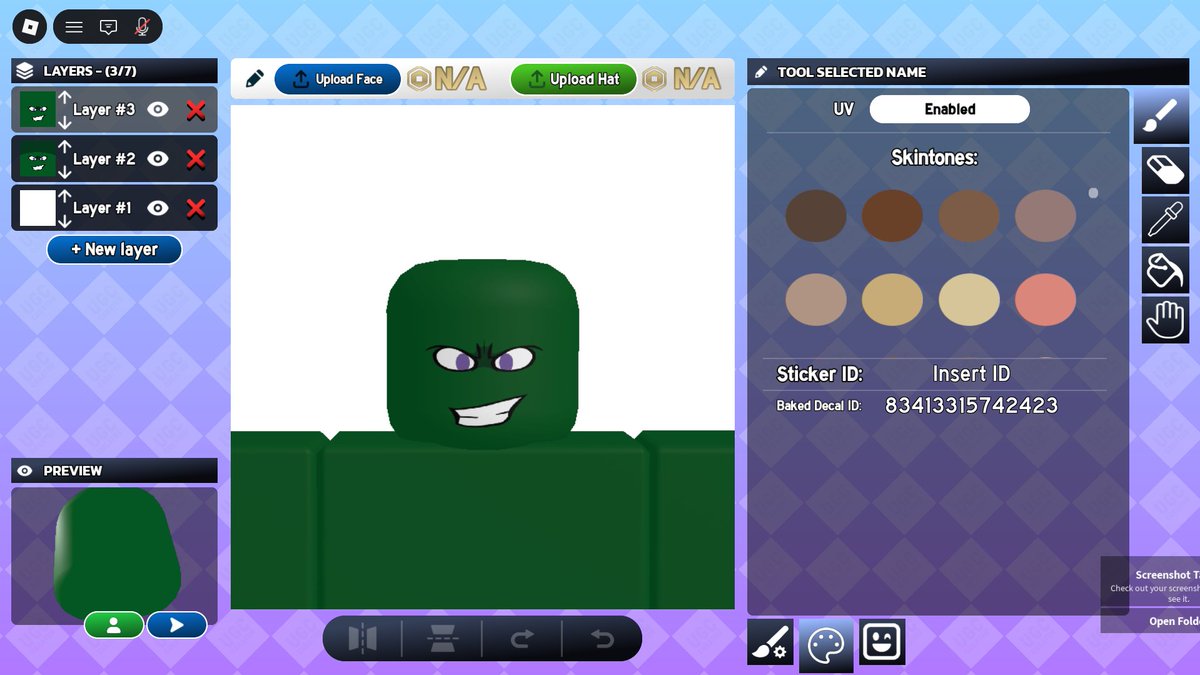Click the head preview thumbnail
Screen dimensions: 1200x675
click(114, 555)
